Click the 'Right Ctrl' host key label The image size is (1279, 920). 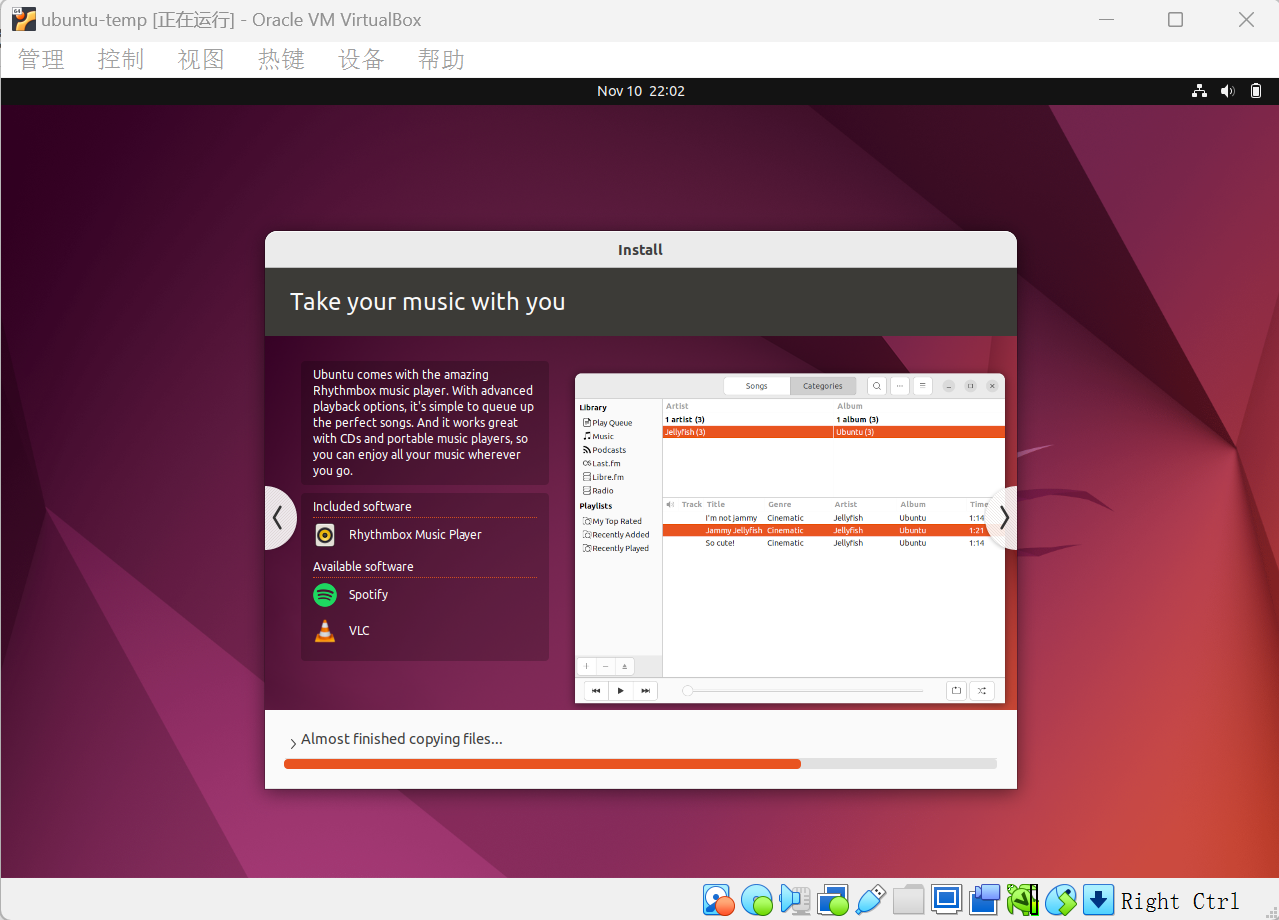(1180, 901)
